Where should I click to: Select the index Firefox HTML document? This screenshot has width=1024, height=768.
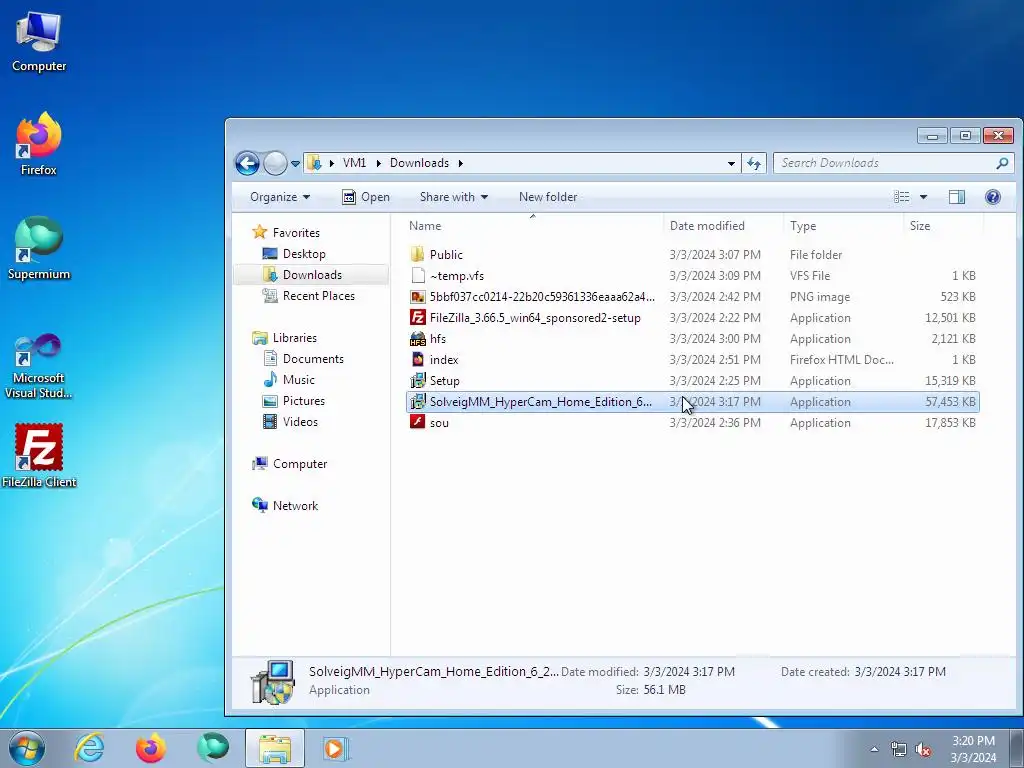[x=692, y=360]
